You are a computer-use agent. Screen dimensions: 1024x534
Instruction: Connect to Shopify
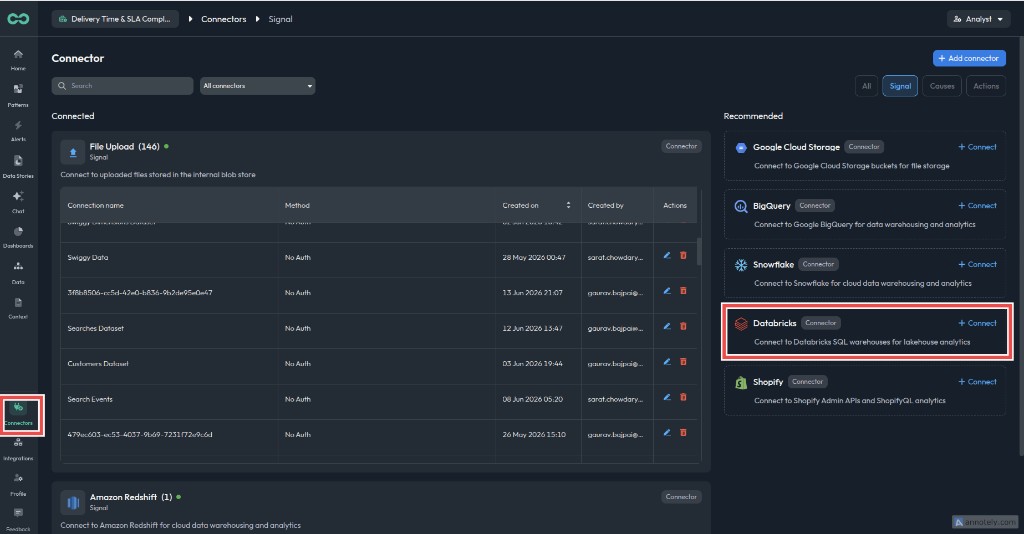click(977, 382)
